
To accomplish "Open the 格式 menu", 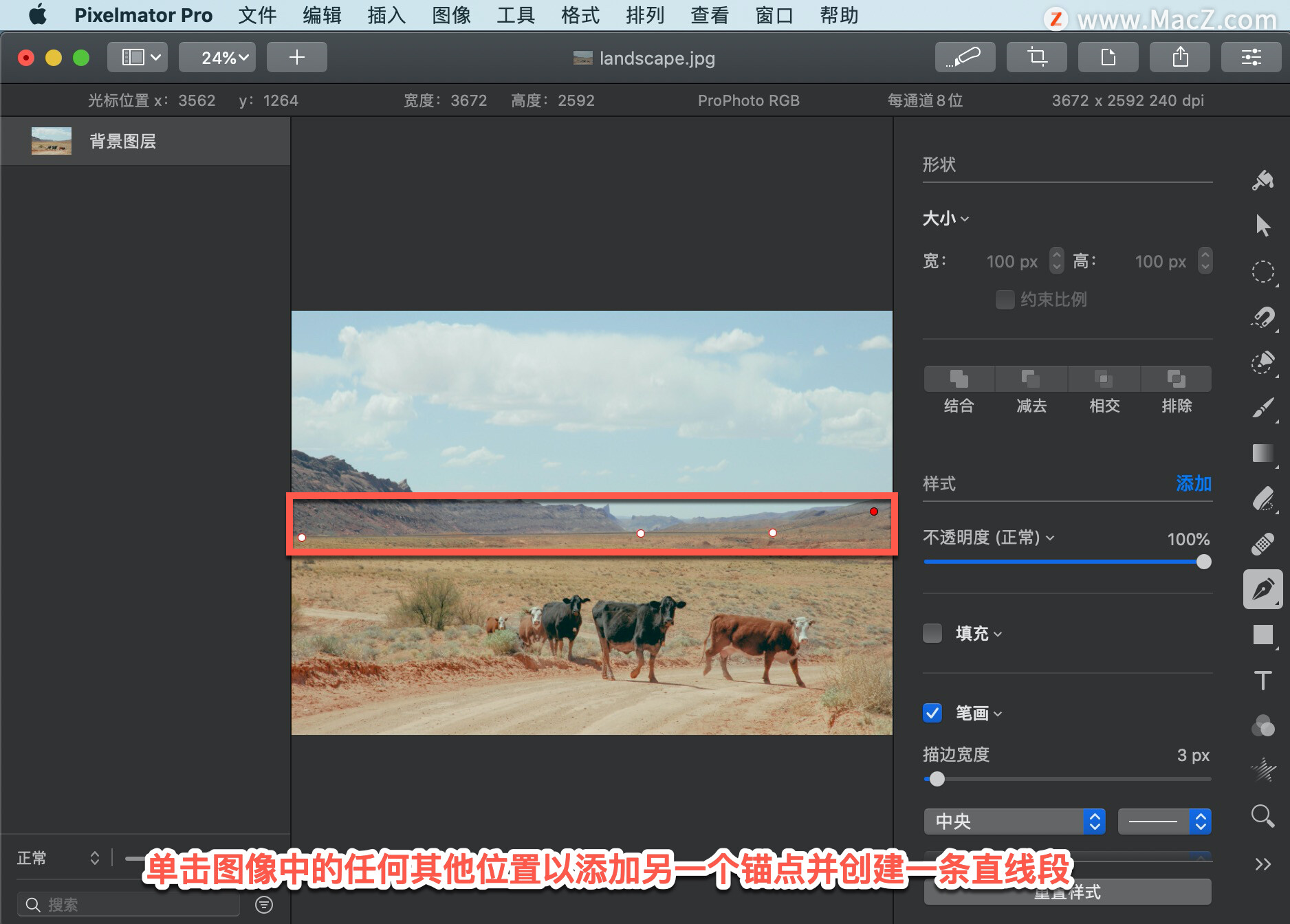I will (x=580, y=15).
